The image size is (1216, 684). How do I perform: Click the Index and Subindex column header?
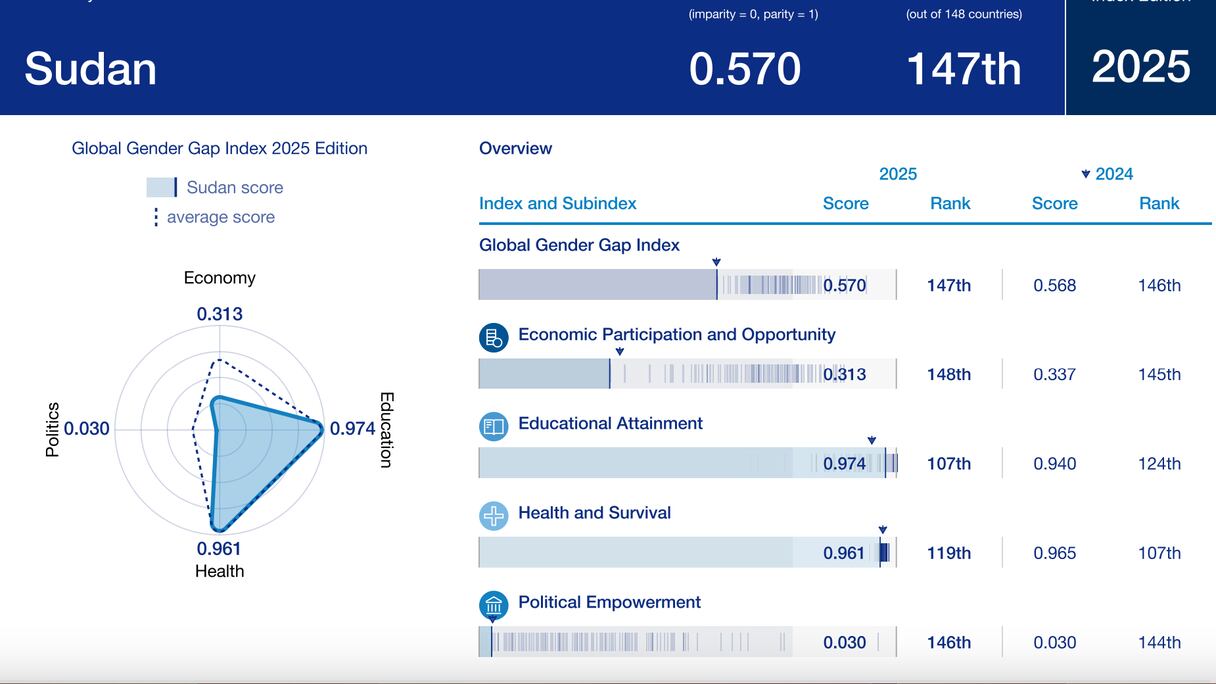(557, 203)
